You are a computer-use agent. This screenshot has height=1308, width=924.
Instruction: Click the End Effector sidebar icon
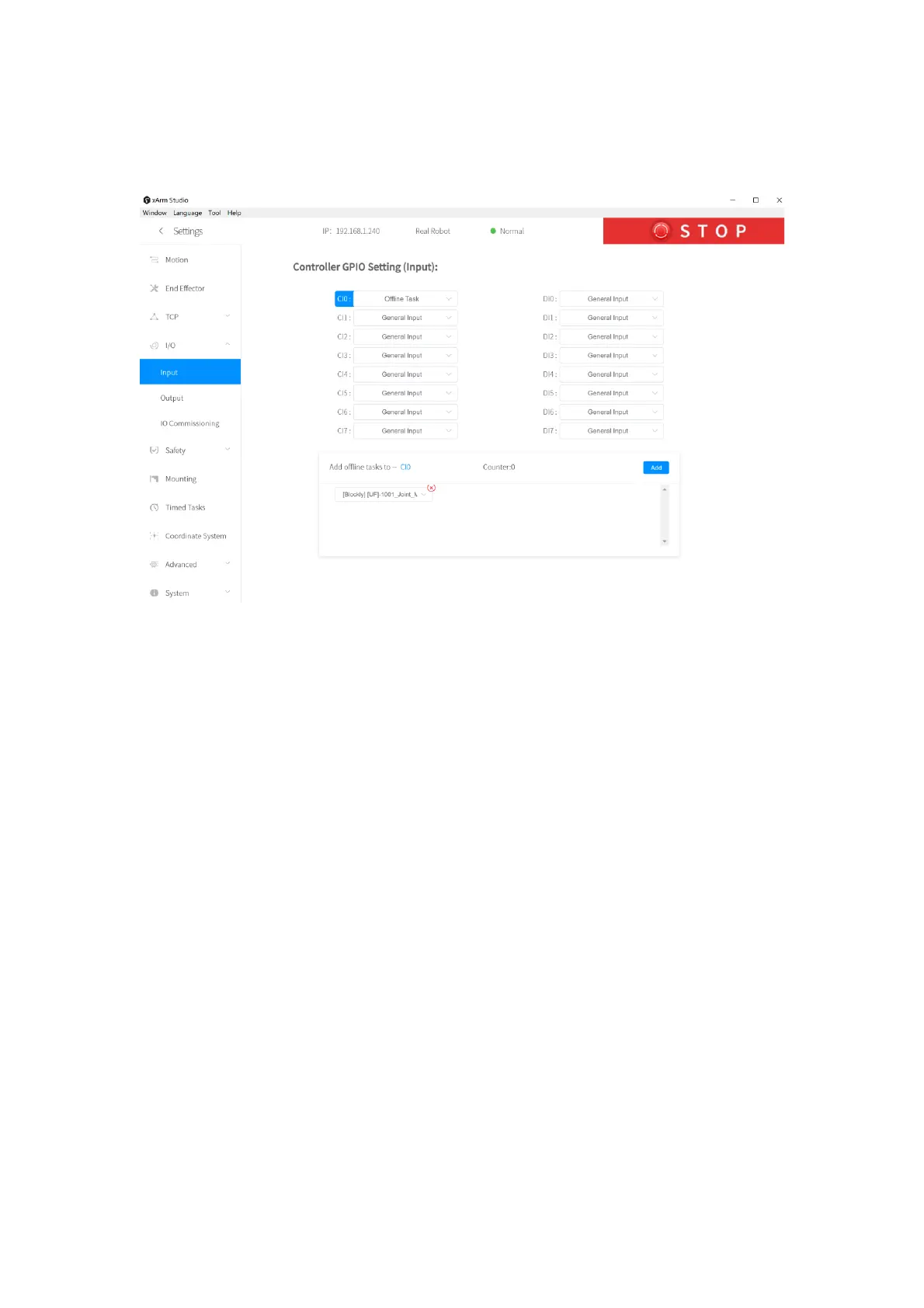(x=154, y=288)
